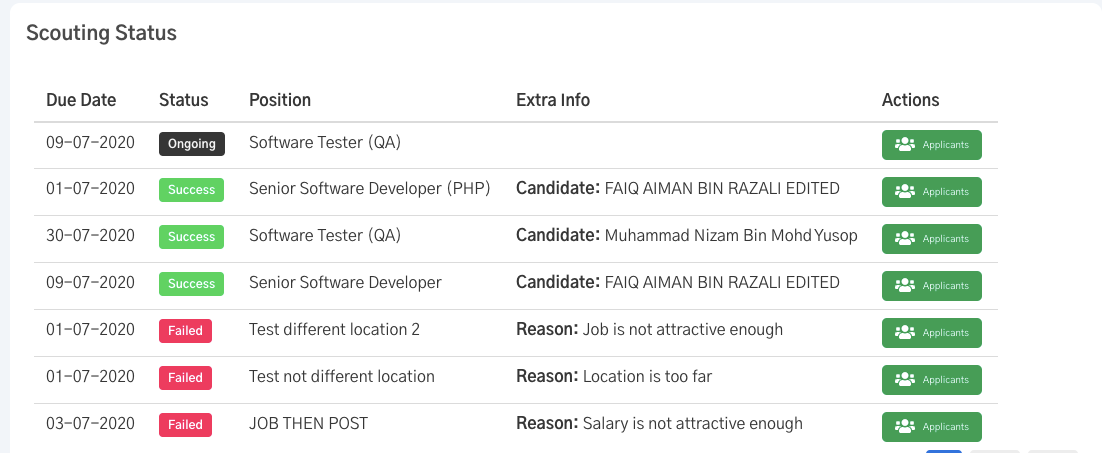Screen dimensions: 1102x453
Task: Select Success badge of Senior Software Developer (PHP)
Action: tap(191, 190)
